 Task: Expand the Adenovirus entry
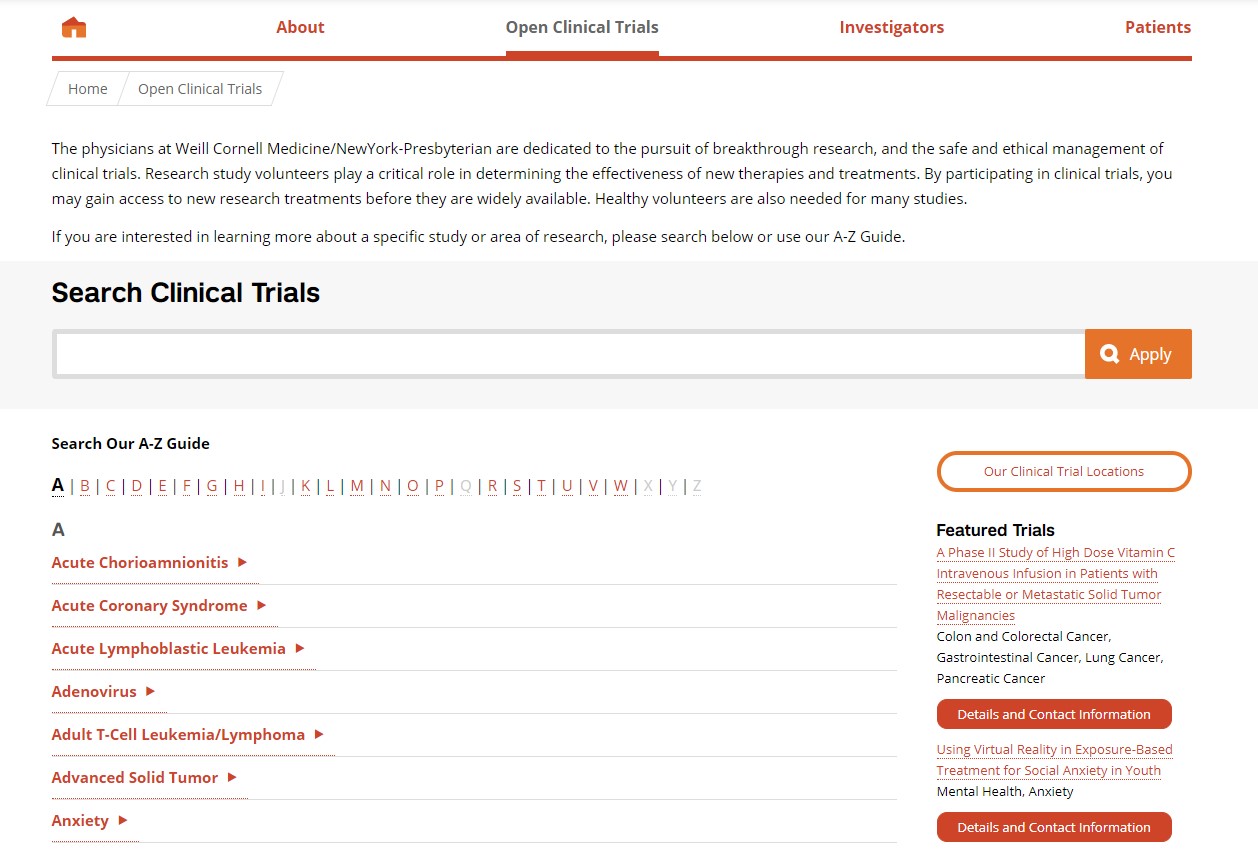tap(103, 692)
